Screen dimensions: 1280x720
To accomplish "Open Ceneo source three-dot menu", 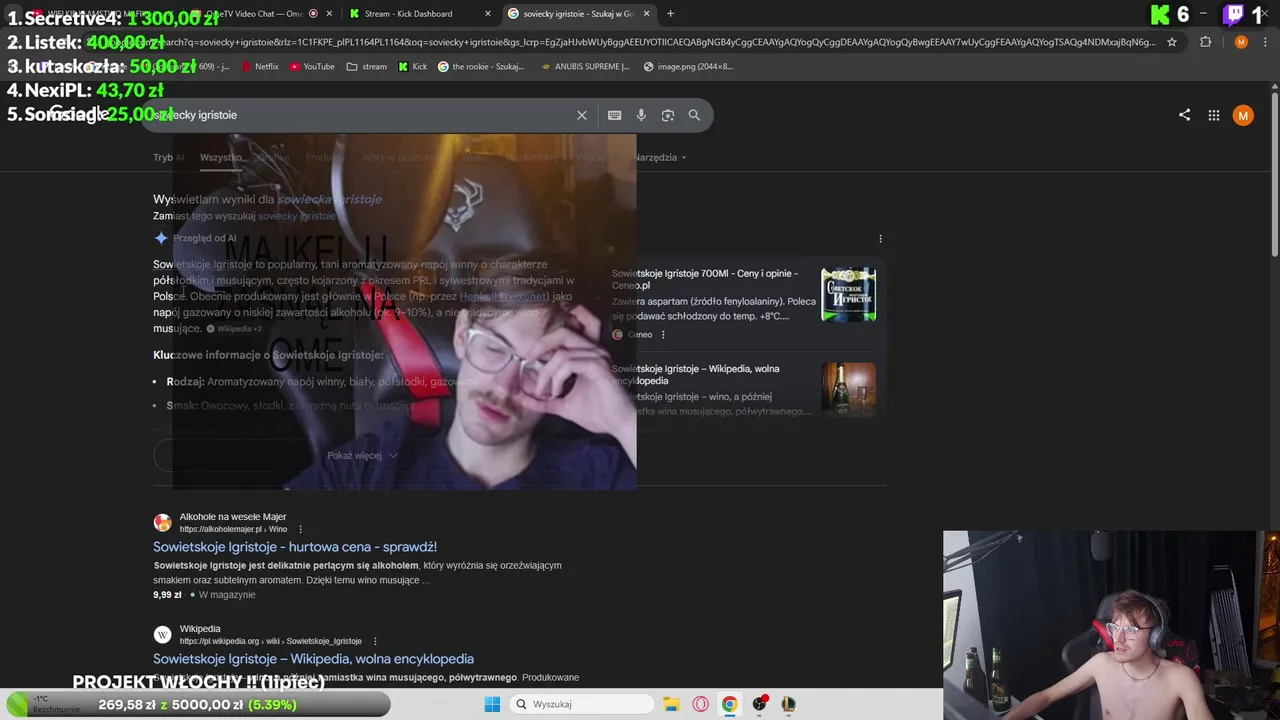I will pos(663,335).
